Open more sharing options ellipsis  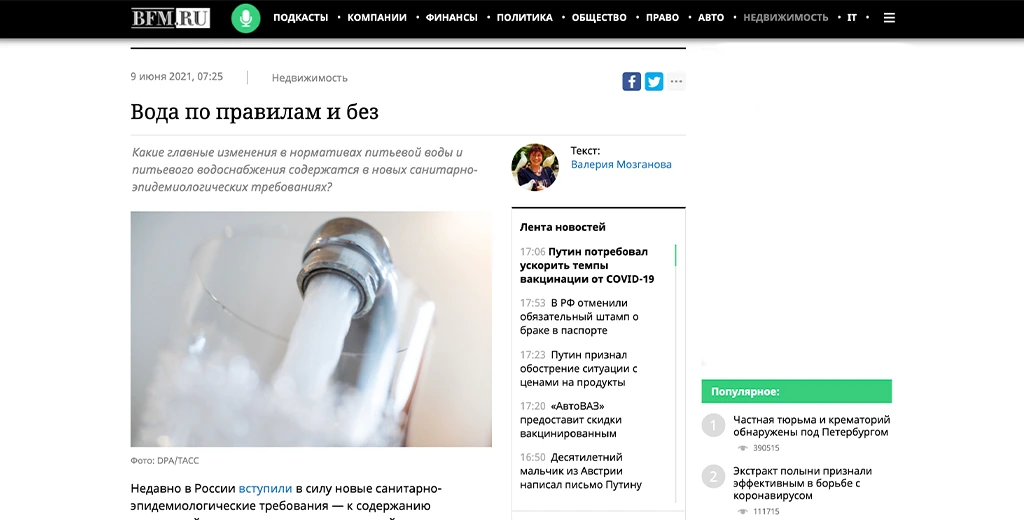[x=676, y=82]
